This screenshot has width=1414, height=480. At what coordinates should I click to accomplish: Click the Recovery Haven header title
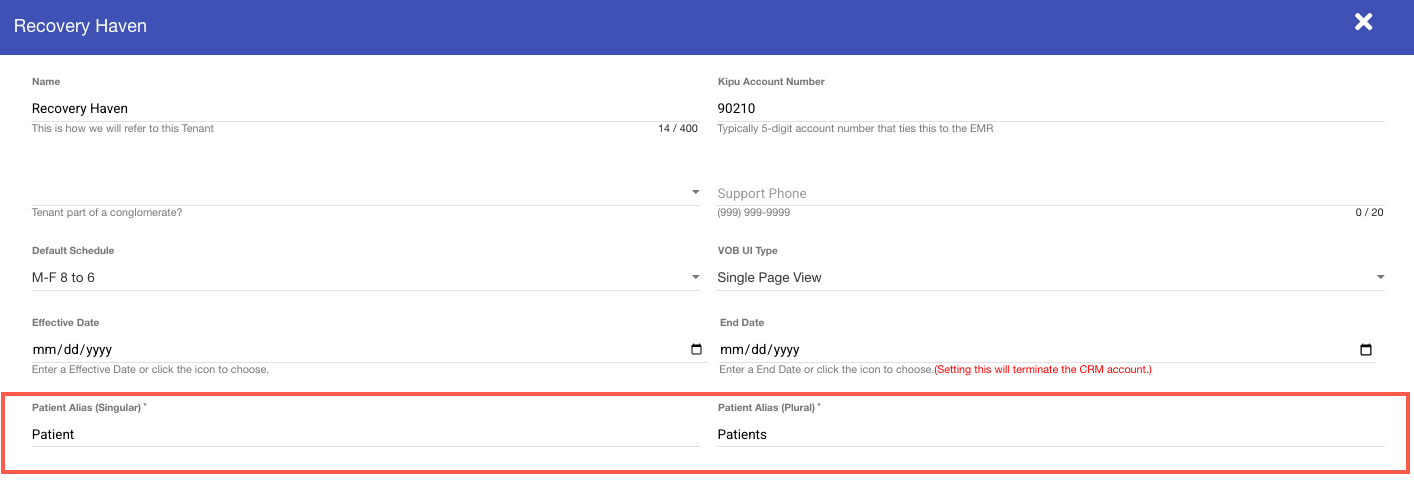pos(80,26)
